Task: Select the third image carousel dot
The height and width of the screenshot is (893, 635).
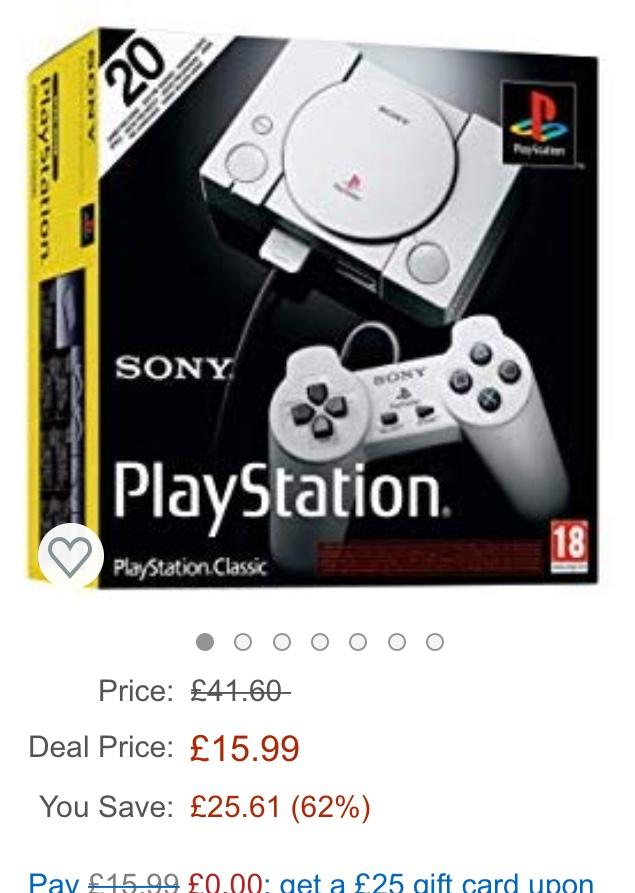Action: (281, 642)
